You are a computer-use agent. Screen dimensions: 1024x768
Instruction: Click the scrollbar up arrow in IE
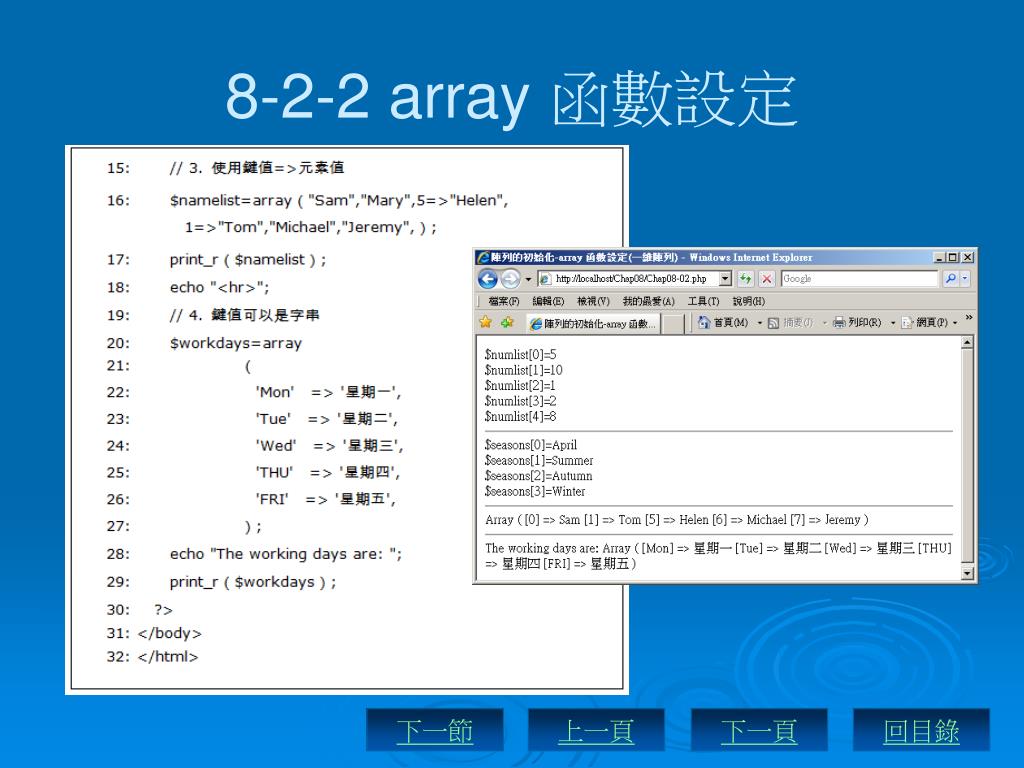[967, 342]
